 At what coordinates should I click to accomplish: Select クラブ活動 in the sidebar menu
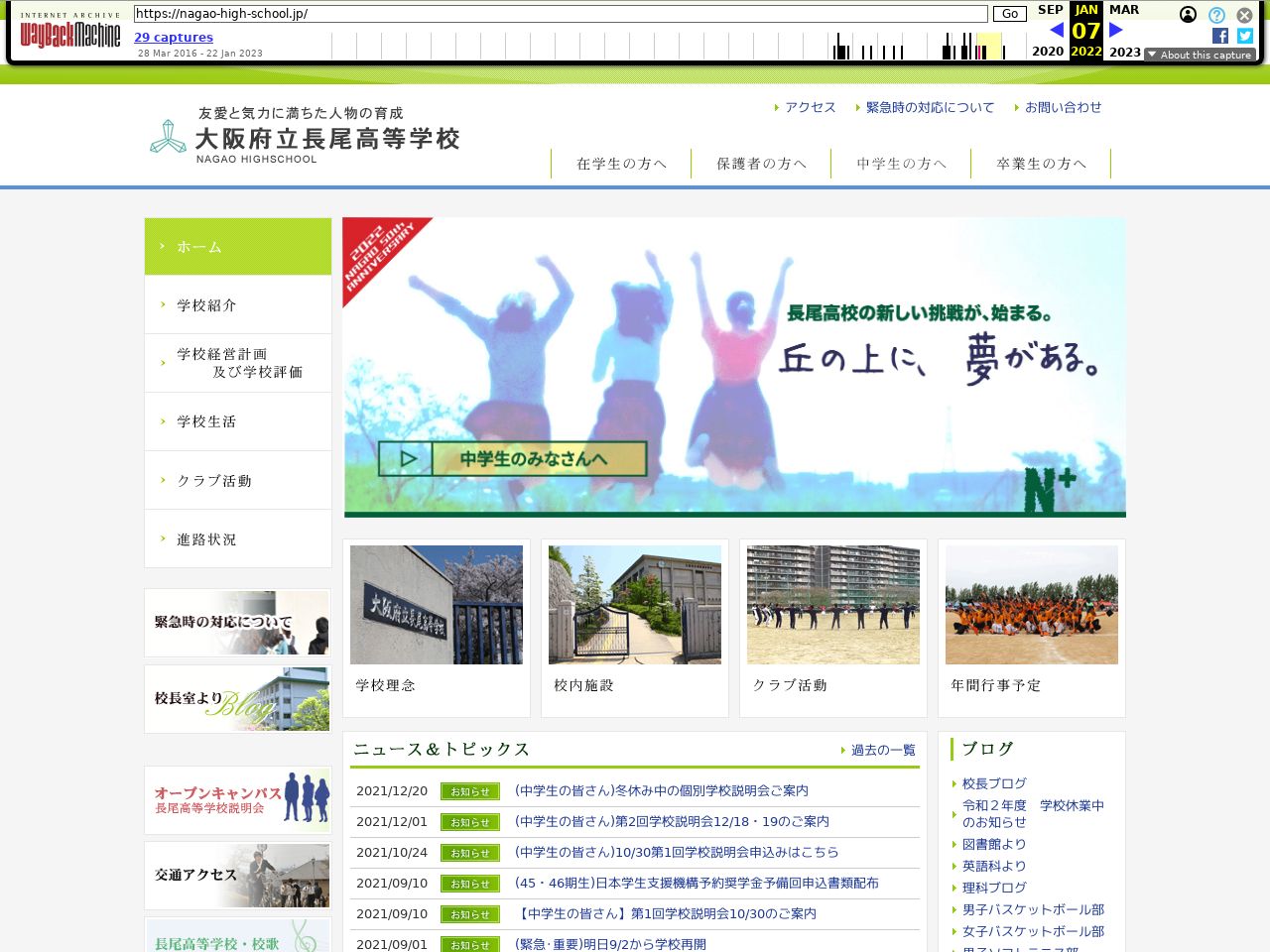pos(238,480)
